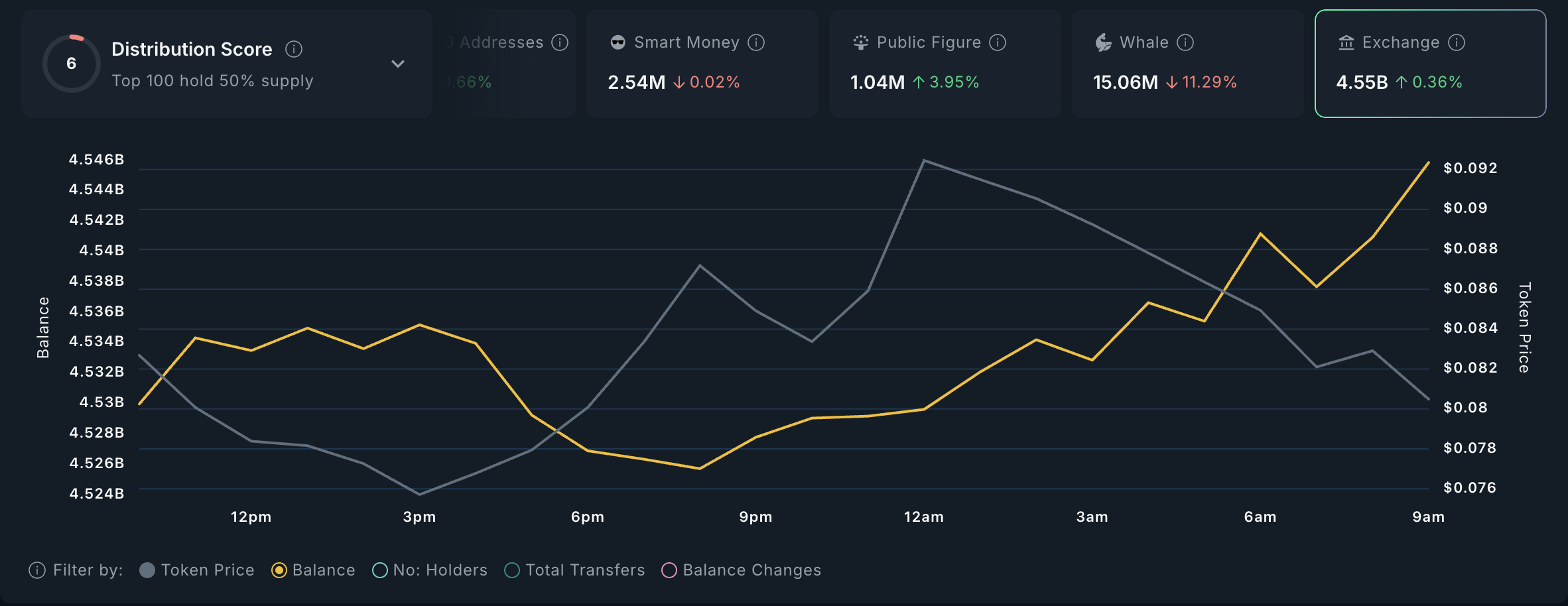This screenshot has height=606, width=1568.
Task: Click the Distribution Score gauge
Action: pos(70,63)
